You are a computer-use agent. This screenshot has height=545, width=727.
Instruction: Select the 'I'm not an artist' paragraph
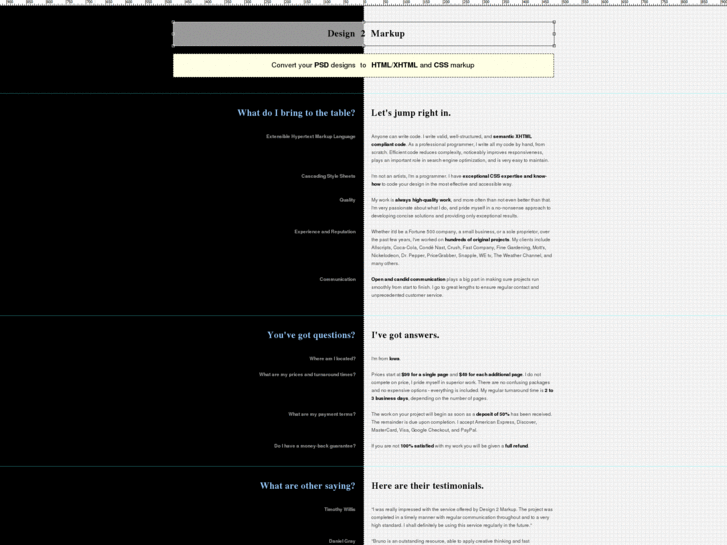[x=459, y=180]
